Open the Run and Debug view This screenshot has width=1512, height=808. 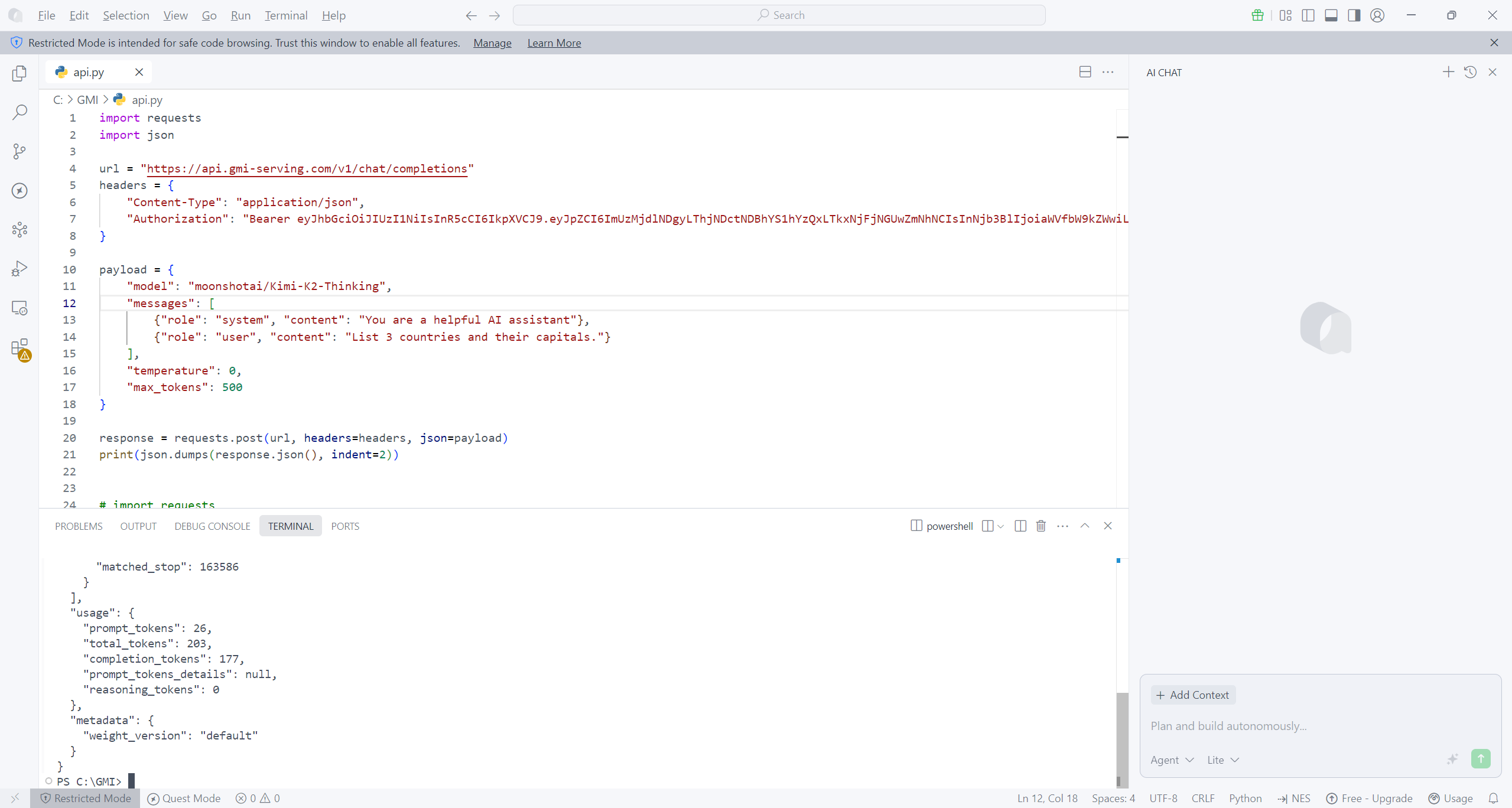tap(19, 269)
